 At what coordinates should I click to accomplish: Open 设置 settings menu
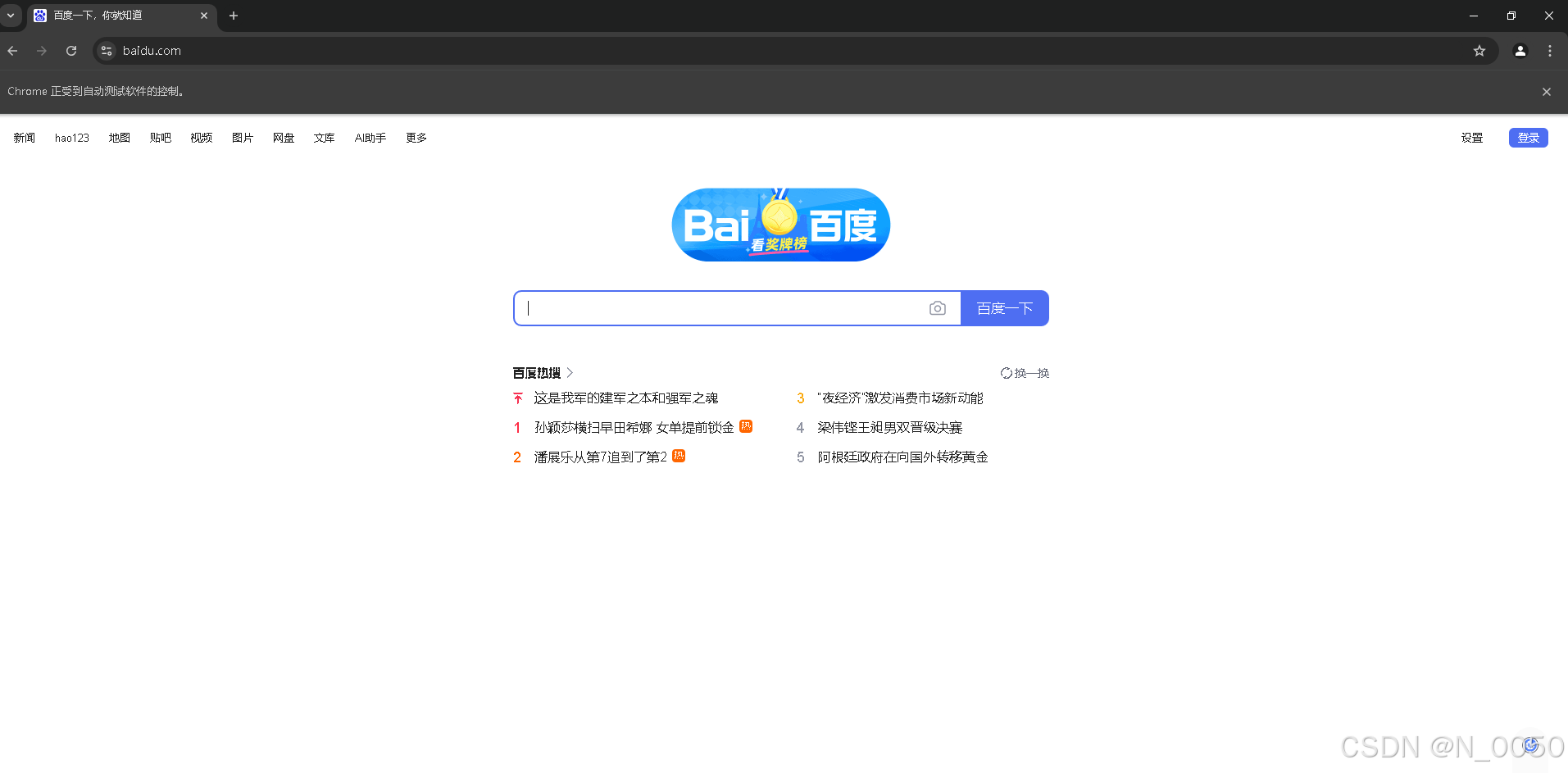tap(1472, 138)
